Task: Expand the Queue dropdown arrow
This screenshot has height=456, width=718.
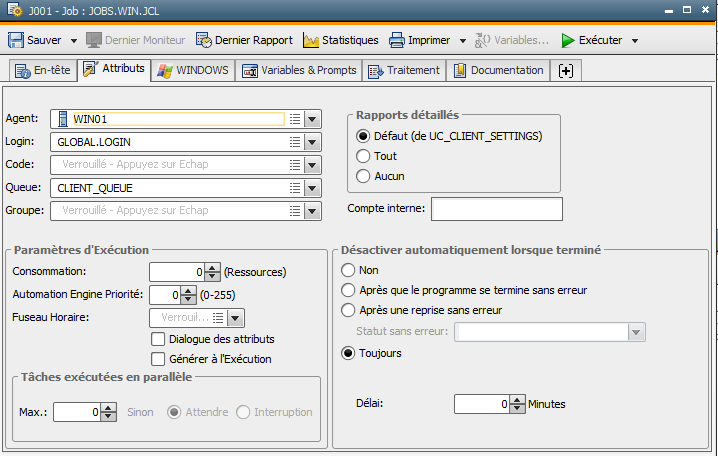Action: pos(312,188)
